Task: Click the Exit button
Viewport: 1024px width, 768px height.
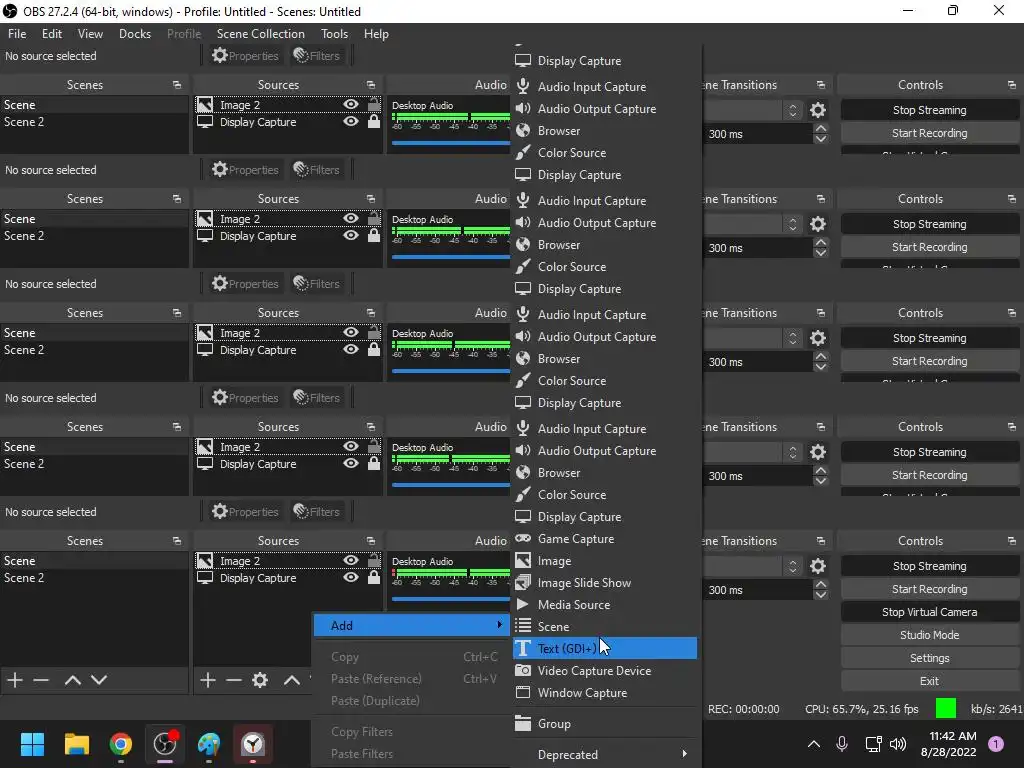Action: click(x=929, y=680)
